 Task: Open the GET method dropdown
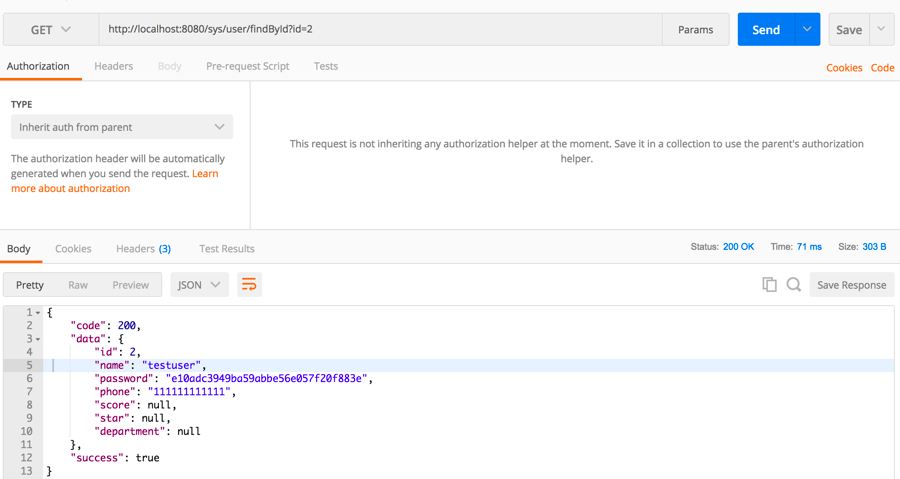pos(51,30)
